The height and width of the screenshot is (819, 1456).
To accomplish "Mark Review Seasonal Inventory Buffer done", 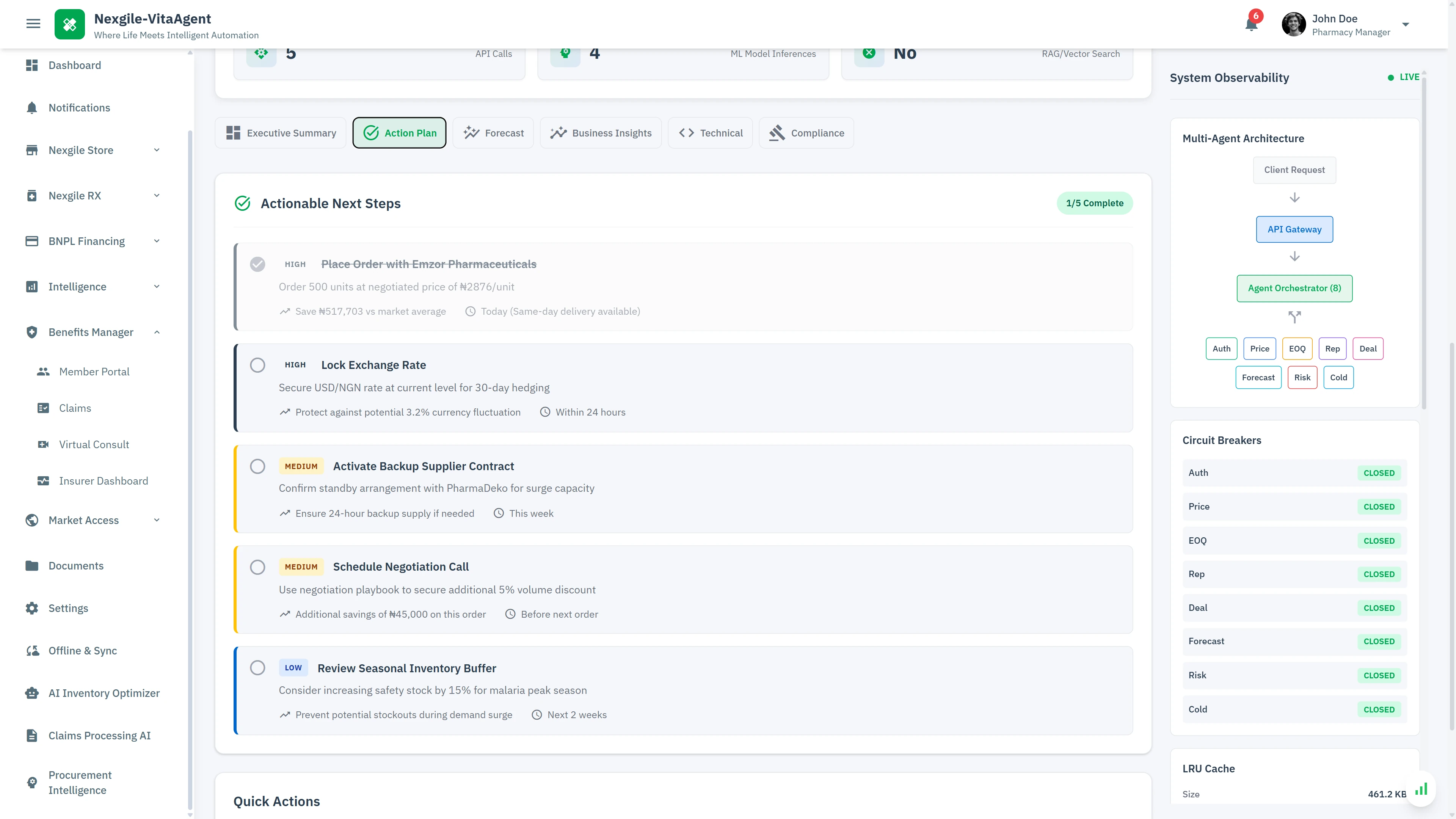I will (258, 667).
